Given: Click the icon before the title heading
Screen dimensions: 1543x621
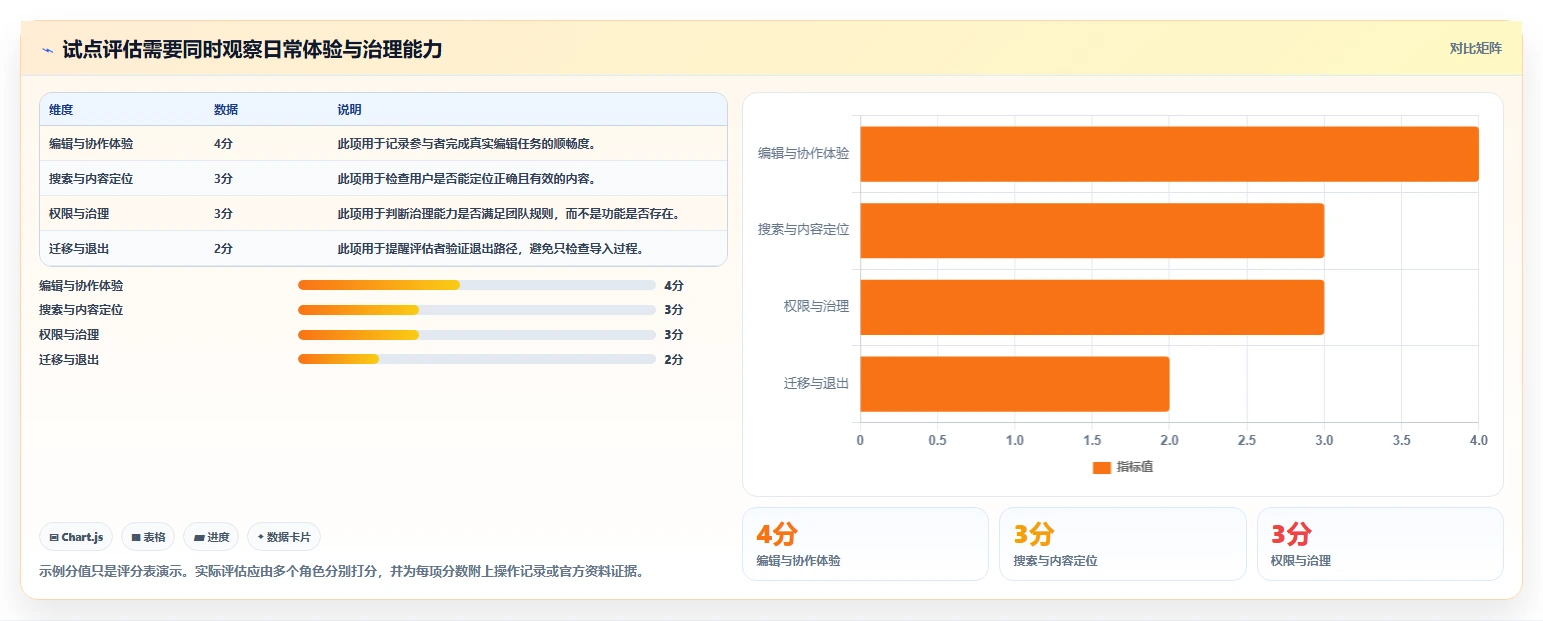Looking at the screenshot, I should click(47, 50).
